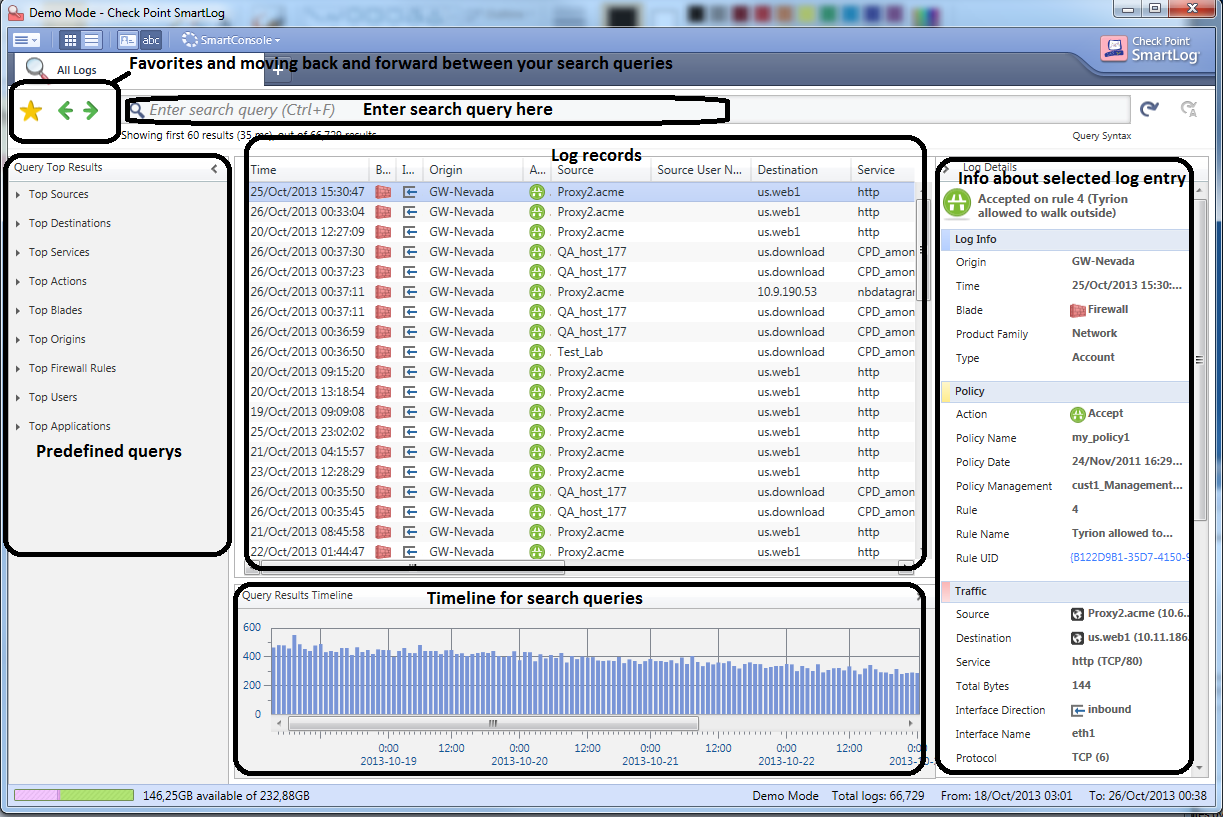Click in the search query input field
1223x817 pixels.
(630, 110)
